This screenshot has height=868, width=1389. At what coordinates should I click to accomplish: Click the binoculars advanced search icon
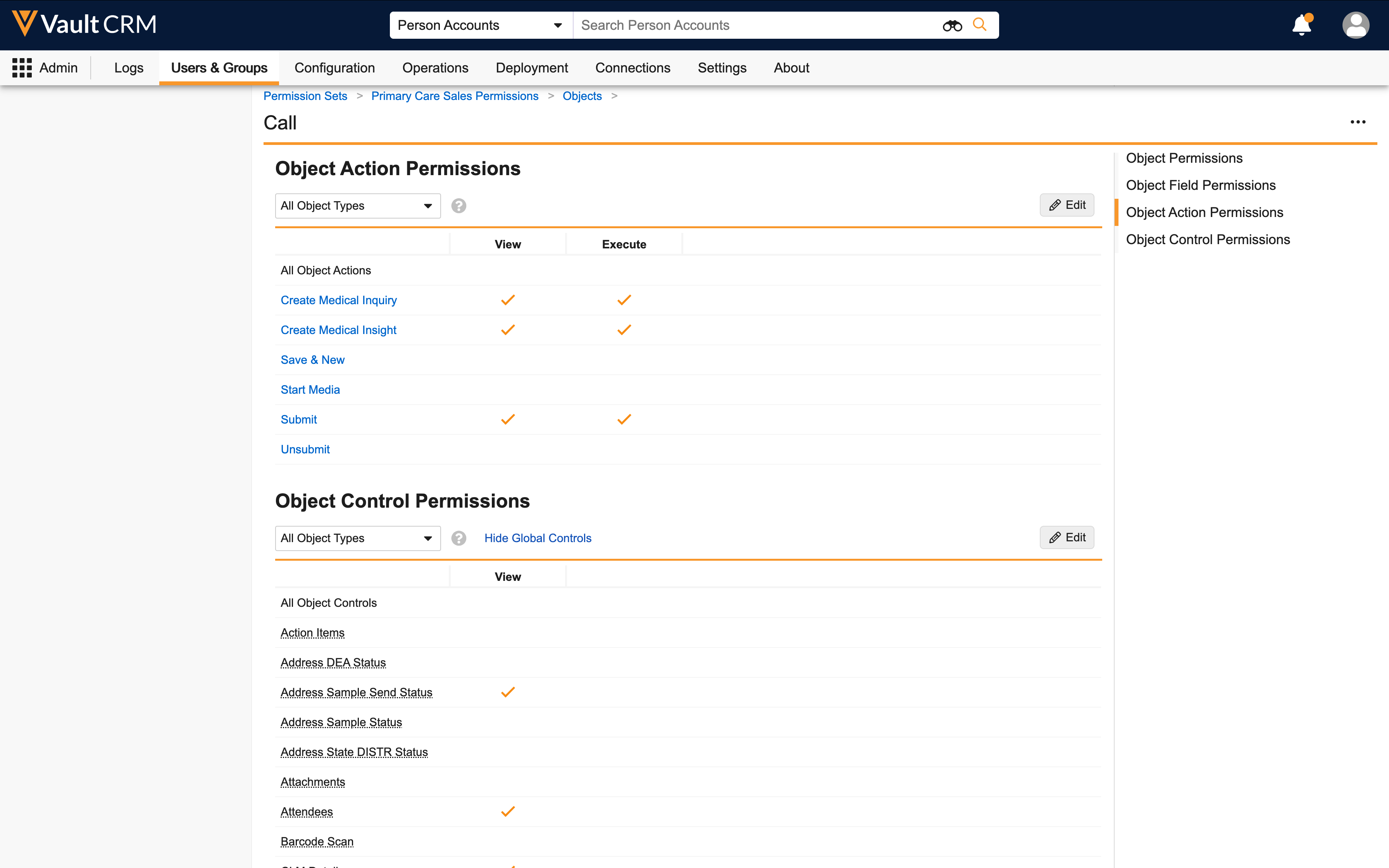tap(951, 25)
